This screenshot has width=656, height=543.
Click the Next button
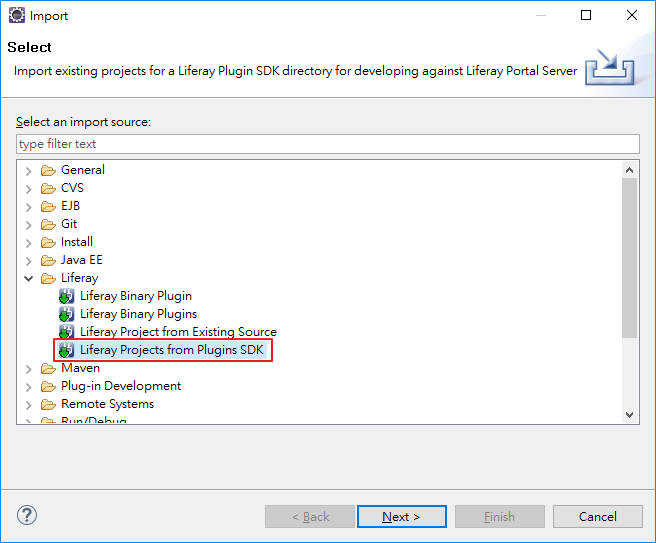(x=402, y=517)
